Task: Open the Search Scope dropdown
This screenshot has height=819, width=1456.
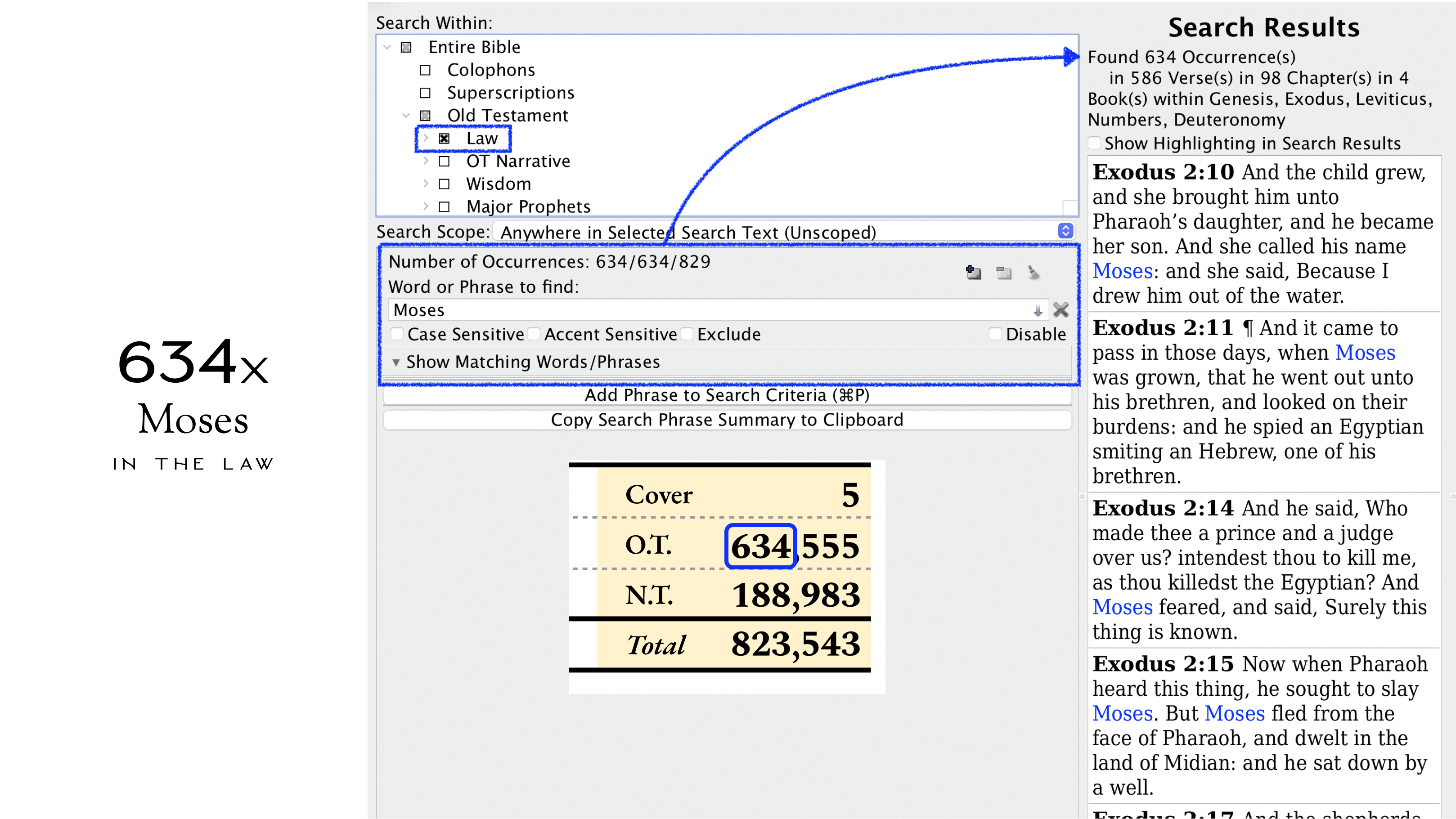Action: coord(1065,231)
